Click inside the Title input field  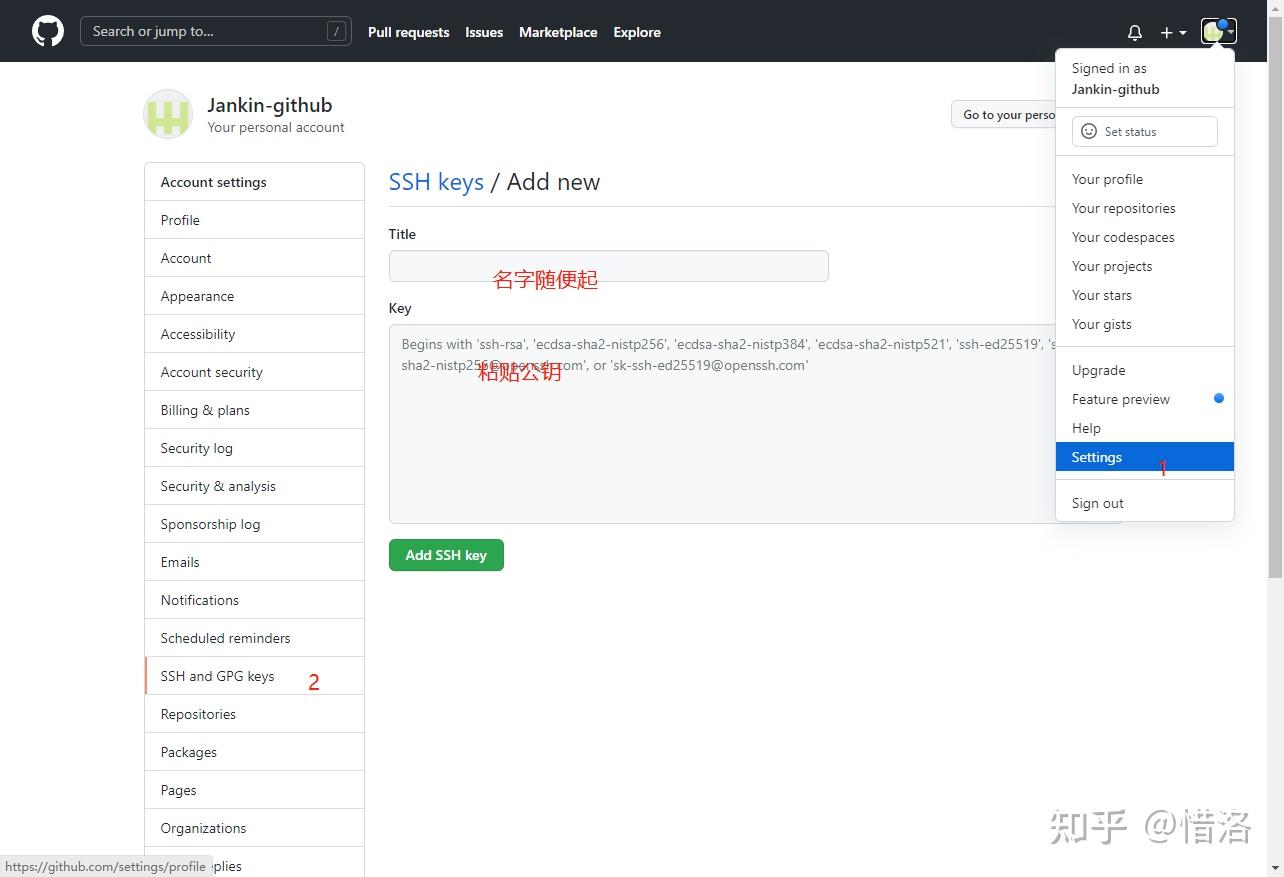pos(608,265)
